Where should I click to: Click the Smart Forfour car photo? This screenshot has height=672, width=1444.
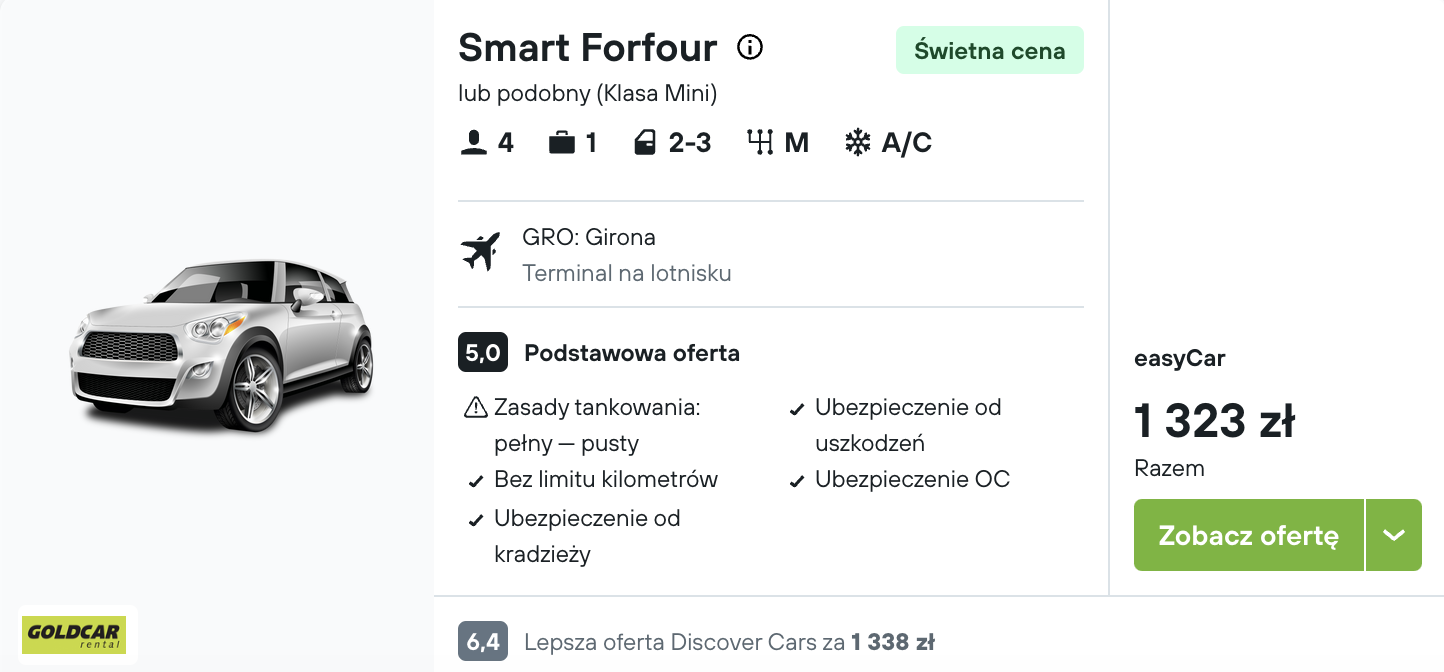222,350
